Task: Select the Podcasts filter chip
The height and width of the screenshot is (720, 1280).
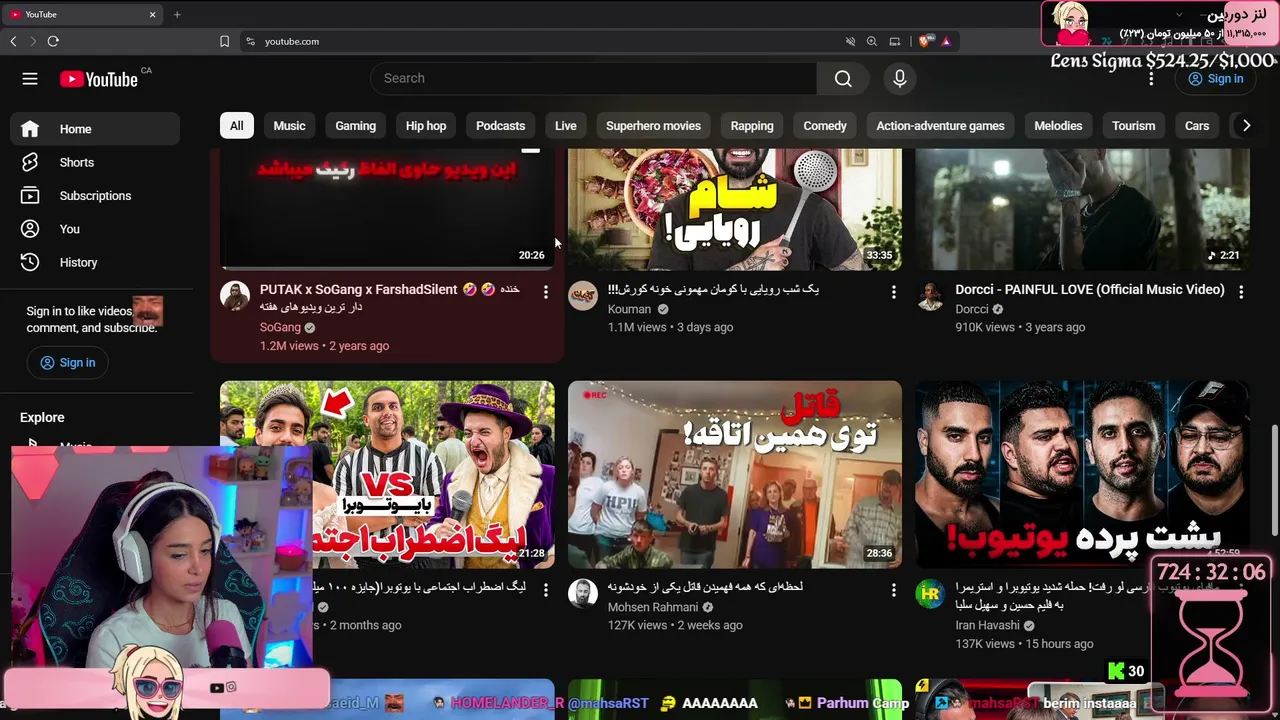Action: 500,126
